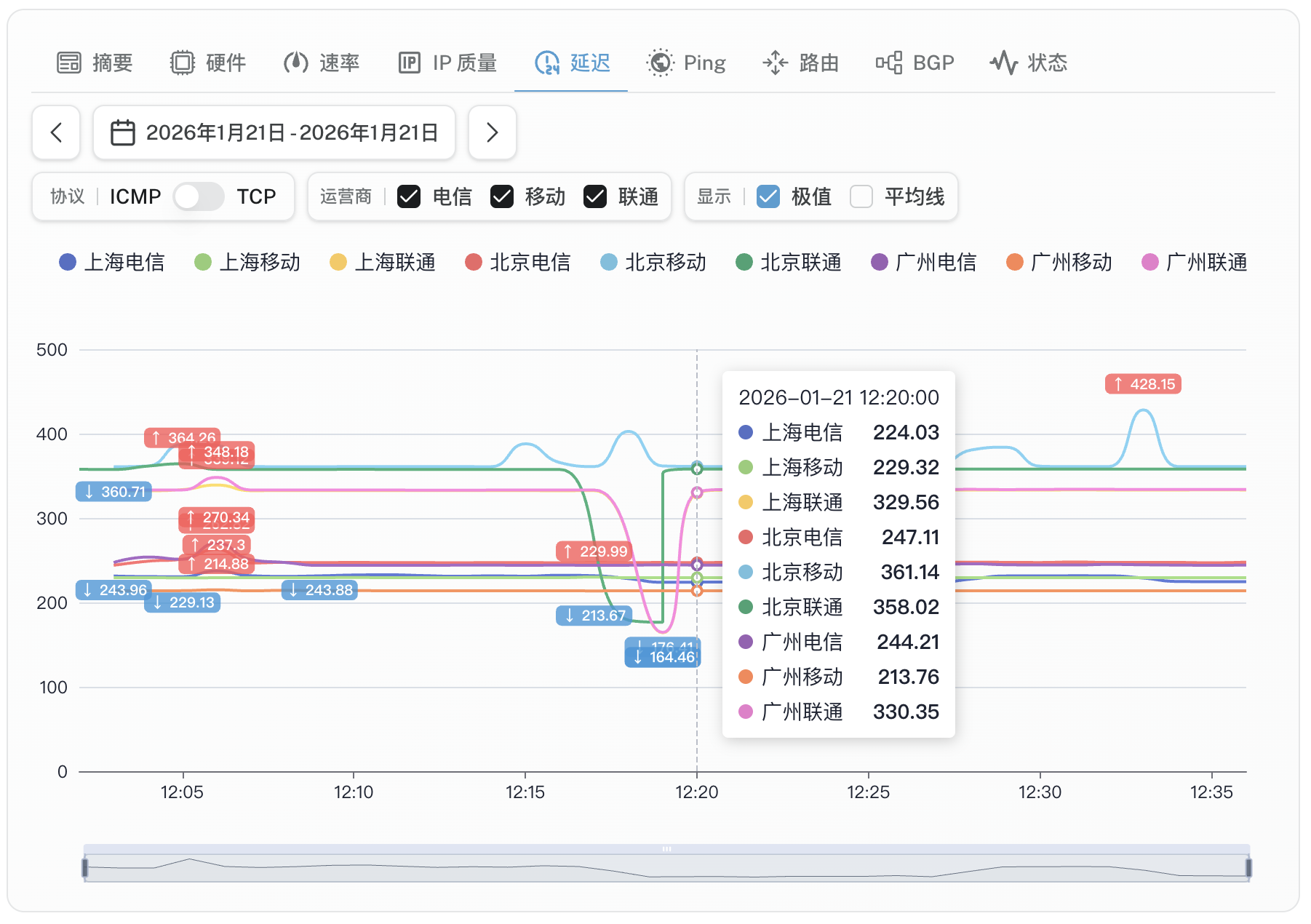The height and width of the screenshot is (924, 1311).
Task: Click the Ping globe icon
Action: click(661, 63)
